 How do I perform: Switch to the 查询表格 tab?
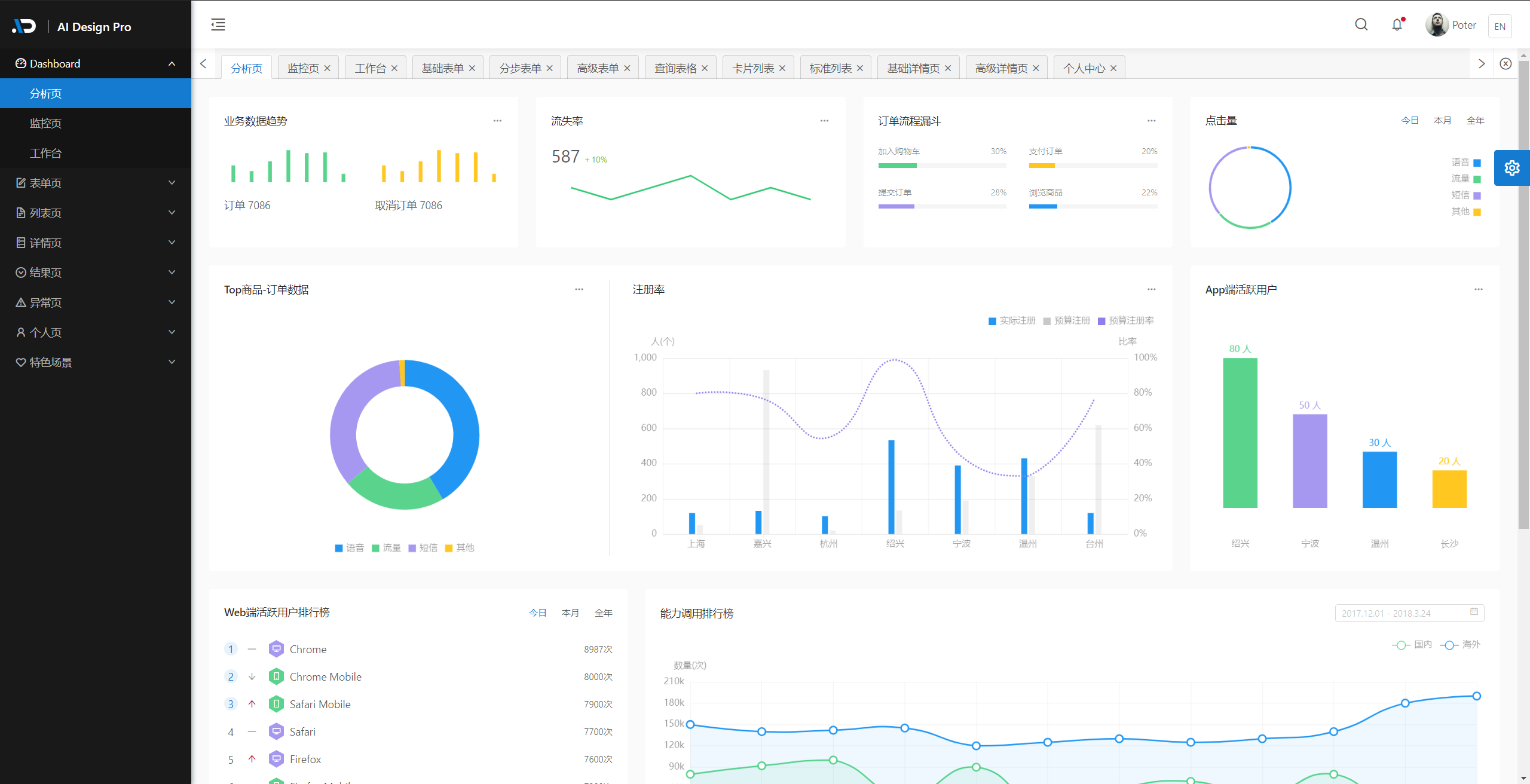(x=675, y=68)
